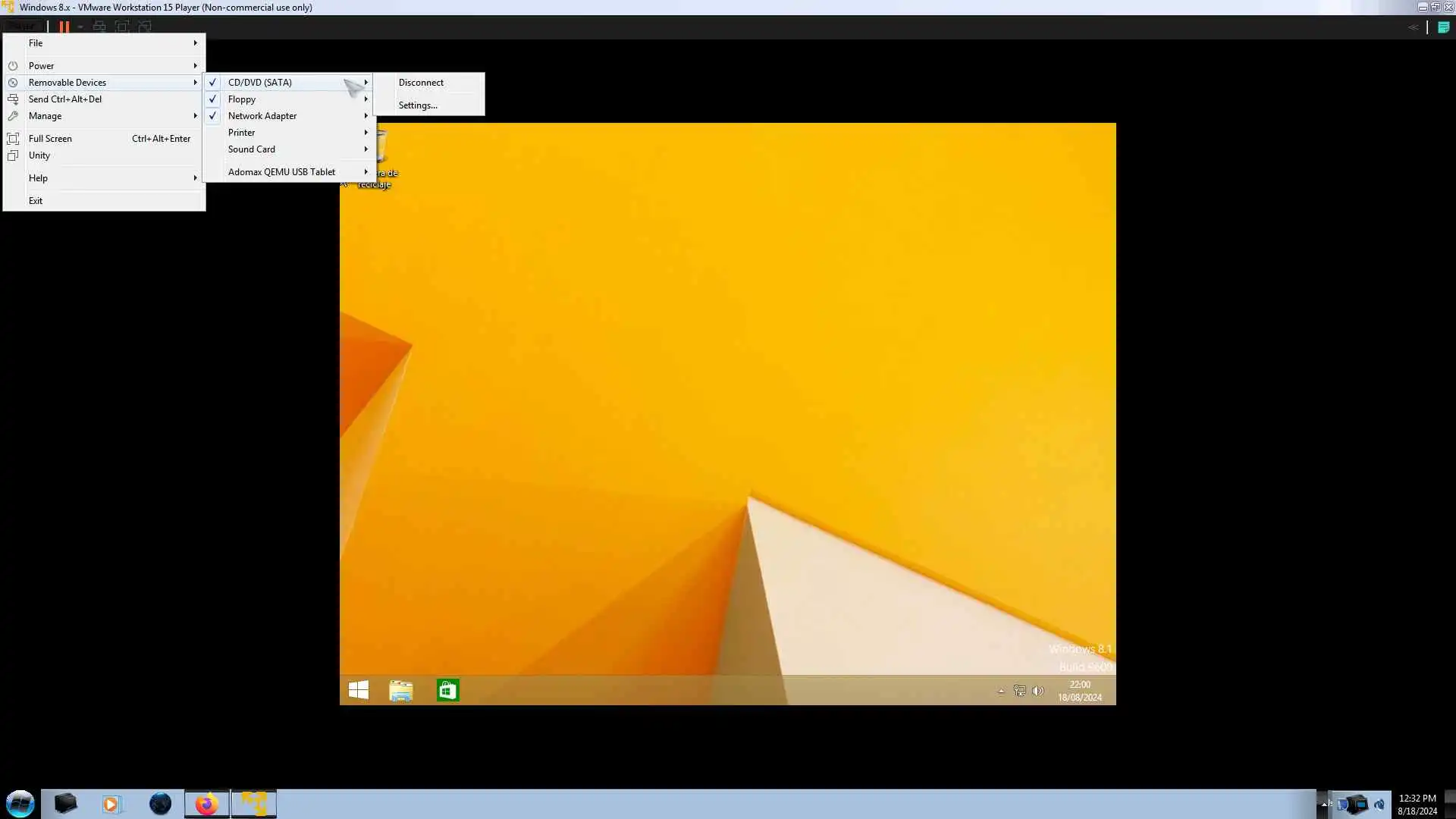
Task: Toggle the Network Adapter checkmark
Action: tap(213, 116)
